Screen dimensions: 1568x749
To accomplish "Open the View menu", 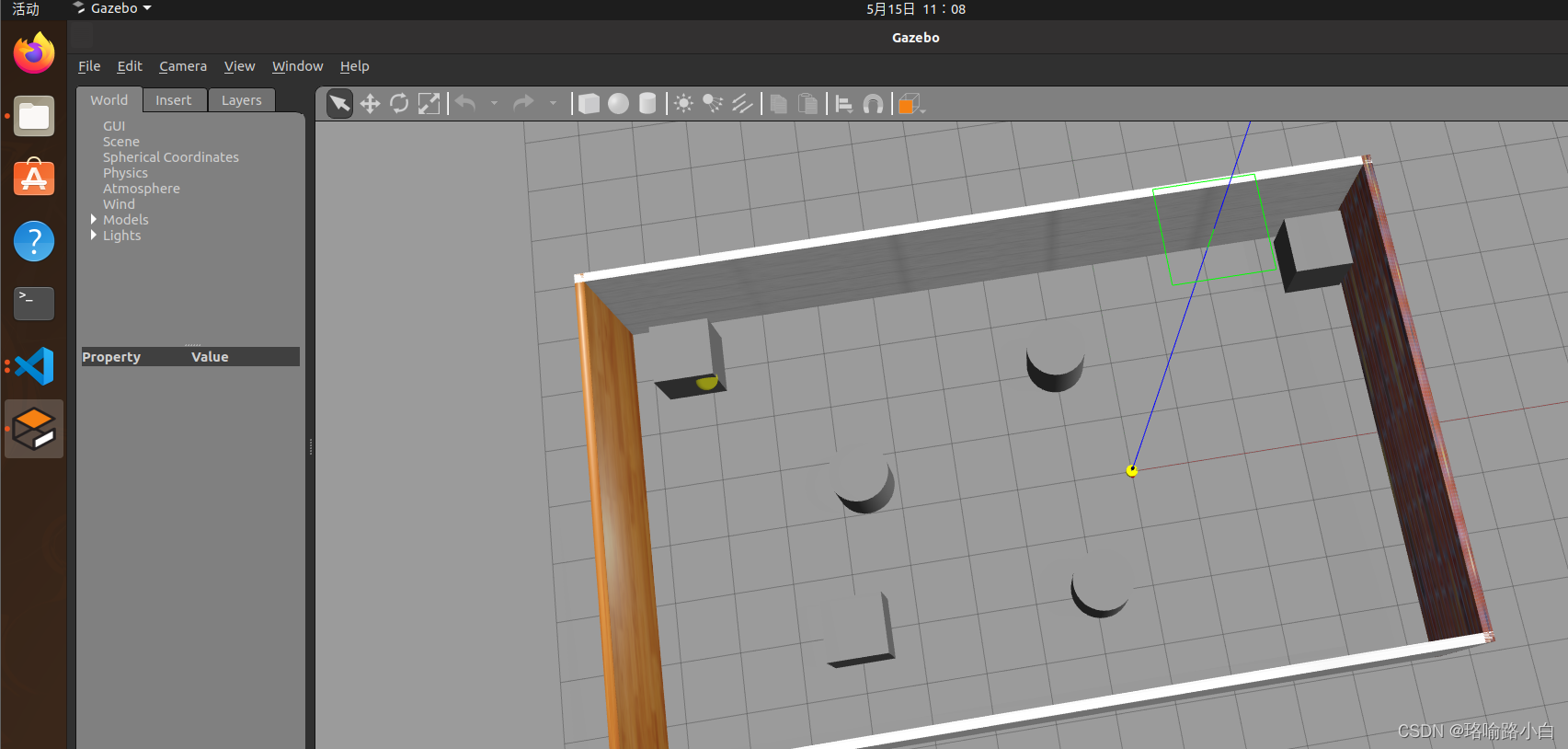I will (x=239, y=66).
